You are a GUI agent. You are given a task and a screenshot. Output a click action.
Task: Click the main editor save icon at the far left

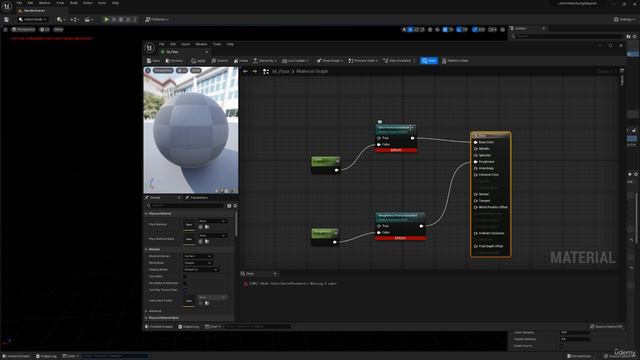click(7, 19)
